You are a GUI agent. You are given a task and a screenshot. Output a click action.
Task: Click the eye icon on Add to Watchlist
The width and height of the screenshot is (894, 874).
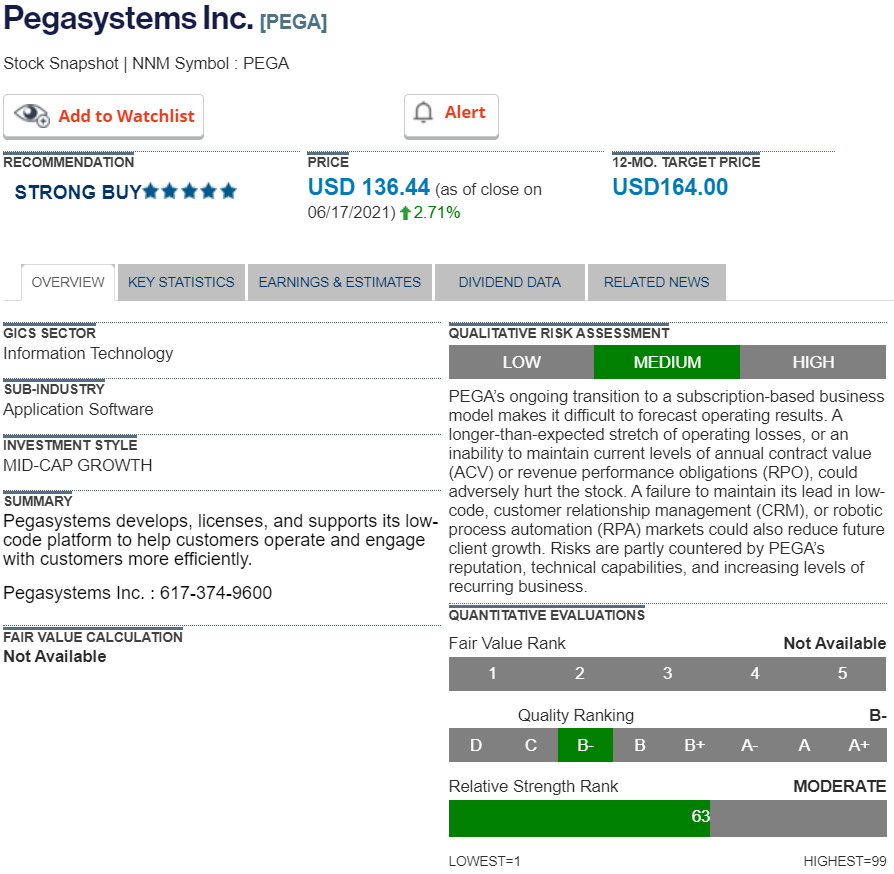[32, 116]
